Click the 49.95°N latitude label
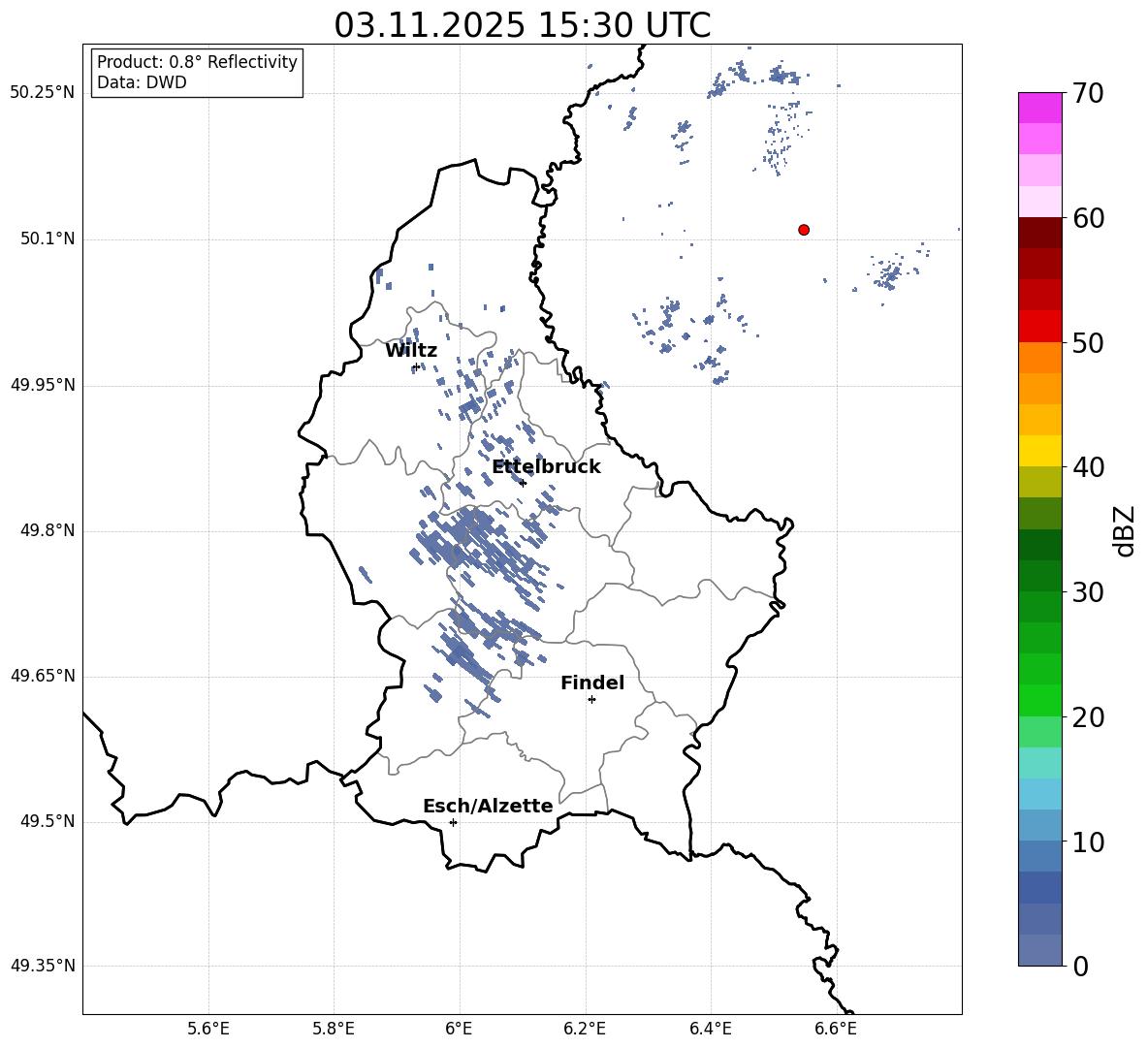 click(x=43, y=385)
